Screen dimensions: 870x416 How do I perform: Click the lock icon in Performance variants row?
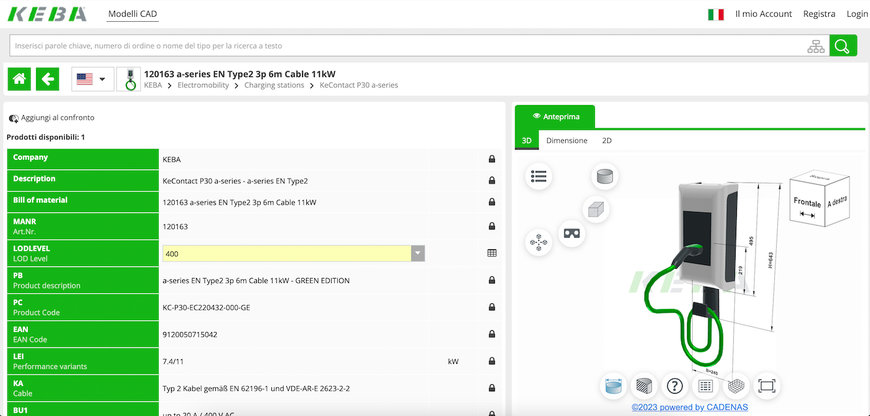(x=492, y=361)
